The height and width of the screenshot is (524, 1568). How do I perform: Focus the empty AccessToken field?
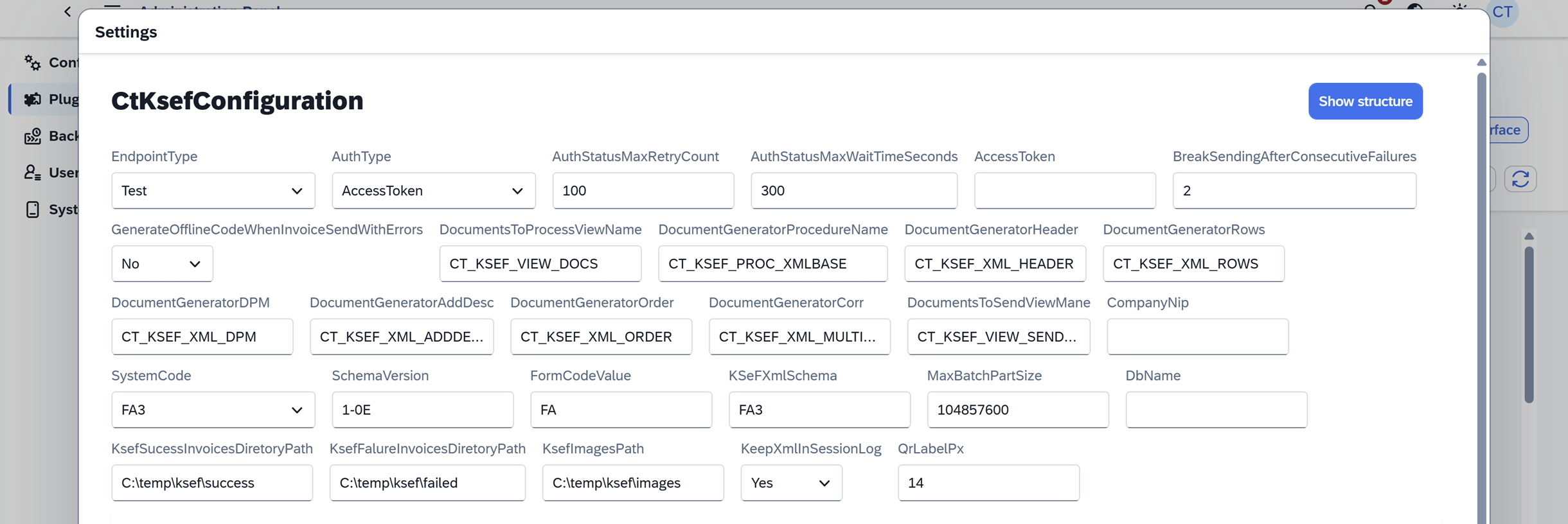click(x=1065, y=191)
